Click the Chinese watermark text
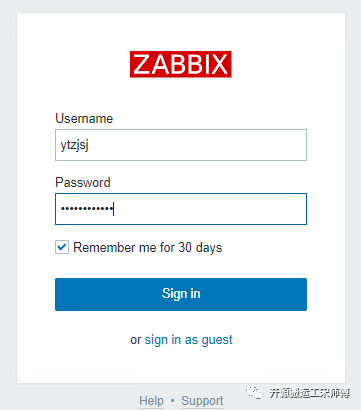This screenshot has width=361, height=410. 310,393
